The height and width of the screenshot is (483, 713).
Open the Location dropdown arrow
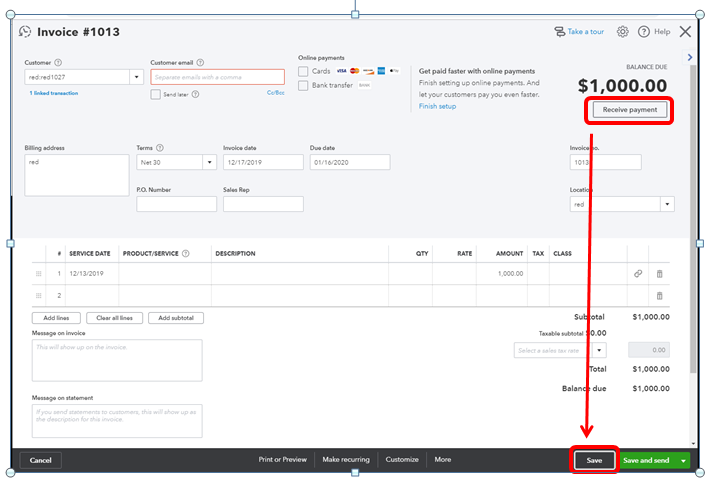(667, 204)
